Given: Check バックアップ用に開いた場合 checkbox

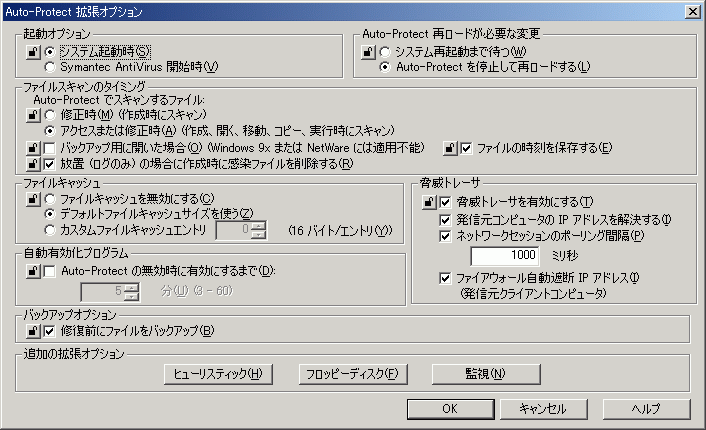Looking at the screenshot, I should (x=50, y=148).
